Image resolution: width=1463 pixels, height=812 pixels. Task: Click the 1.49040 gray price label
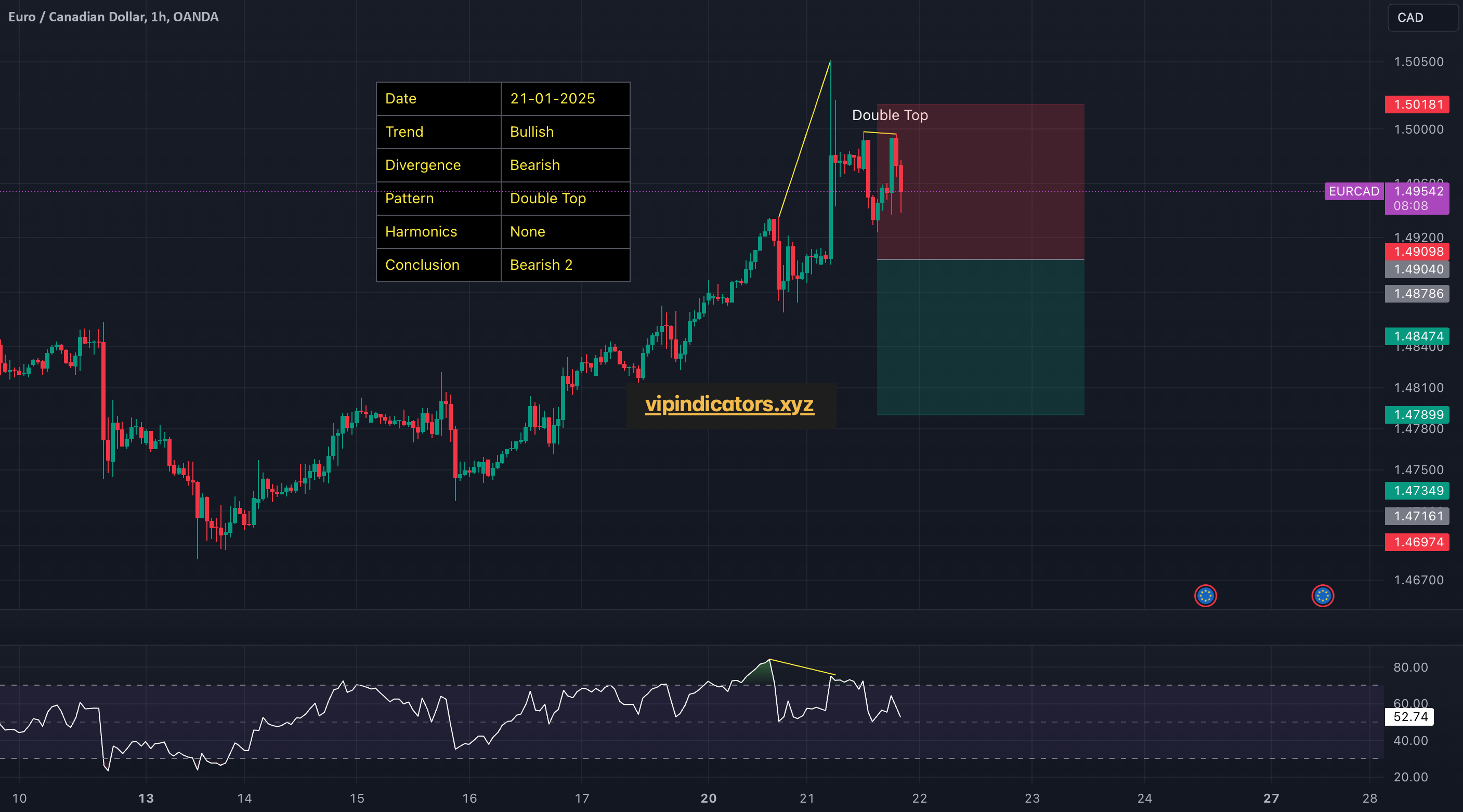1417,269
